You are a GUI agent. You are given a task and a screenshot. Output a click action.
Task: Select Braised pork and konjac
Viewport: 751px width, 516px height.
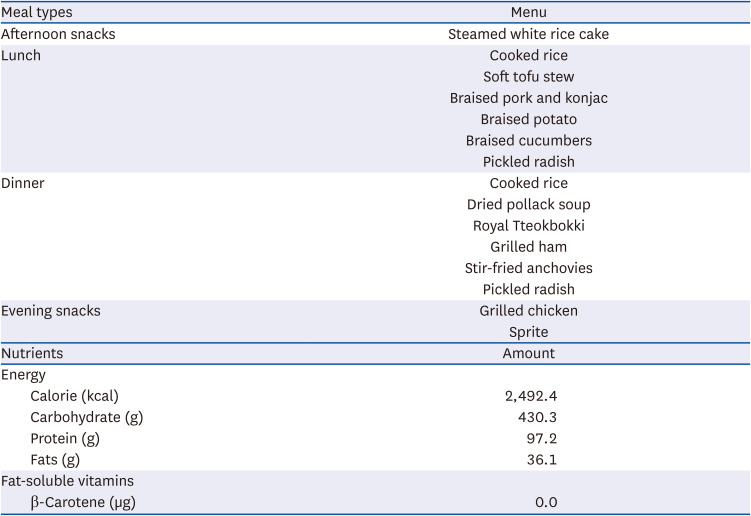click(528, 98)
